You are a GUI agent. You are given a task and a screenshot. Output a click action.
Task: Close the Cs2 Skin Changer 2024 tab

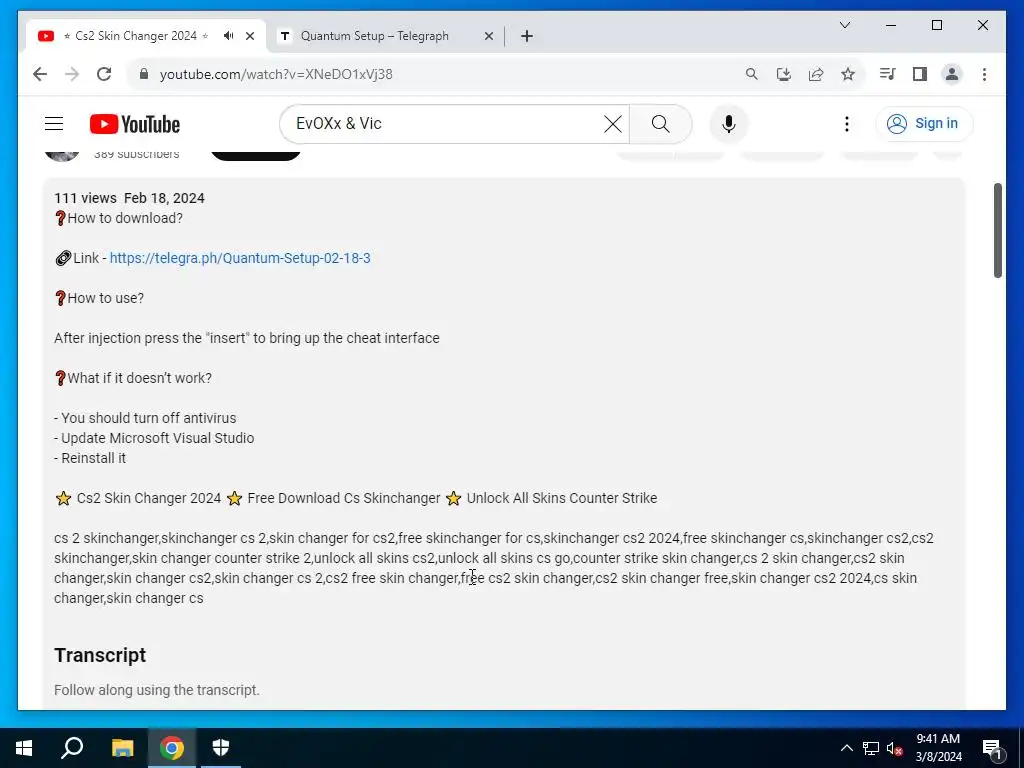[x=249, y=36]
